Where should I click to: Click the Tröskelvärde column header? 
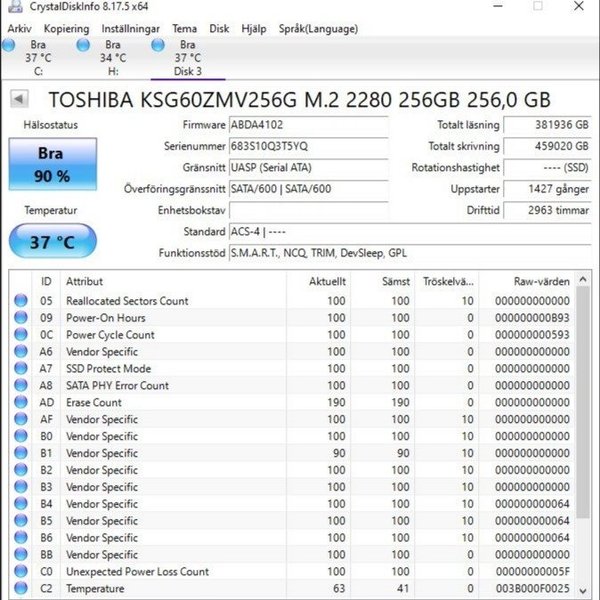coord(447,282)
